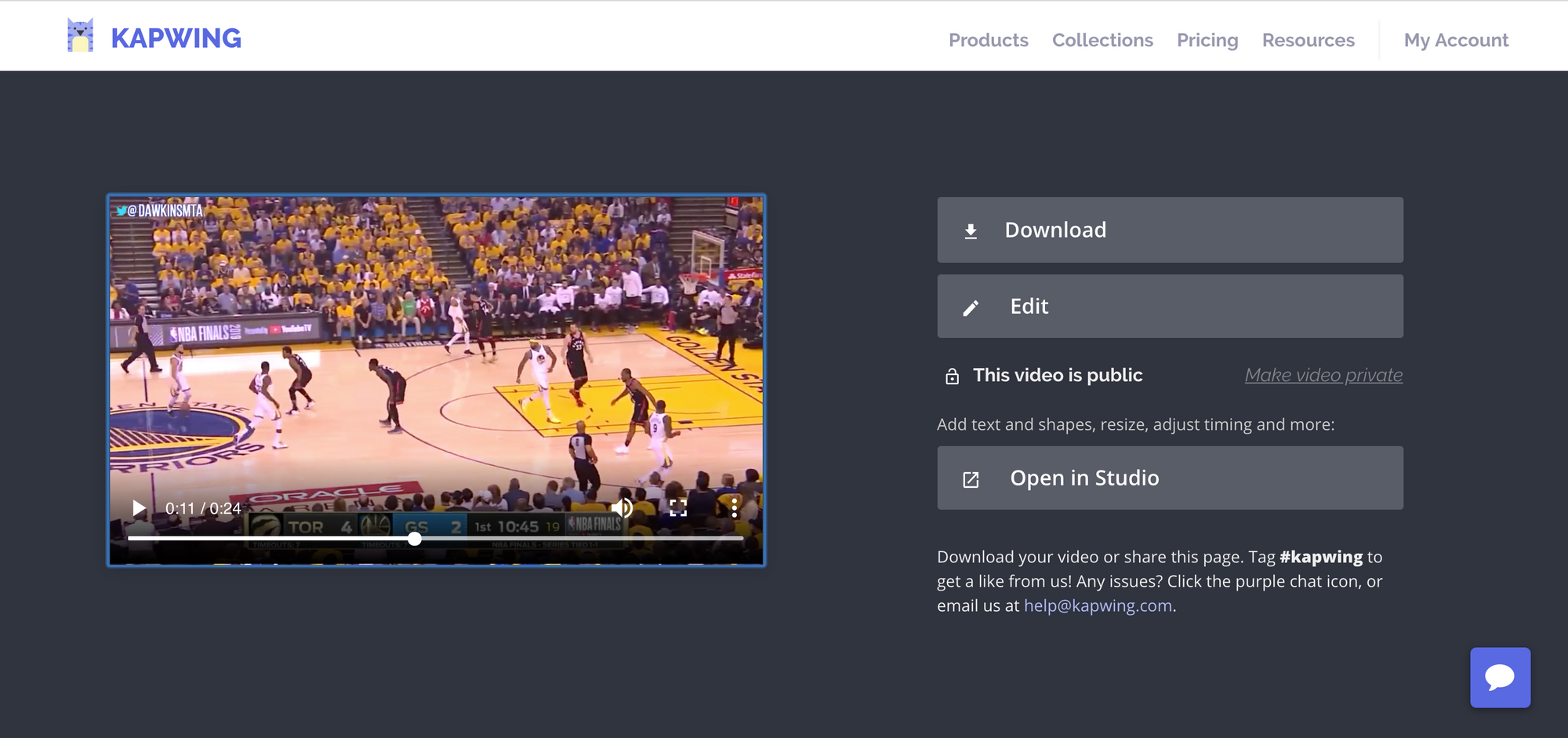Viewport: 1568px width, 738px height.
Task: Go to the Pricing page
Action: (1207, 40)
